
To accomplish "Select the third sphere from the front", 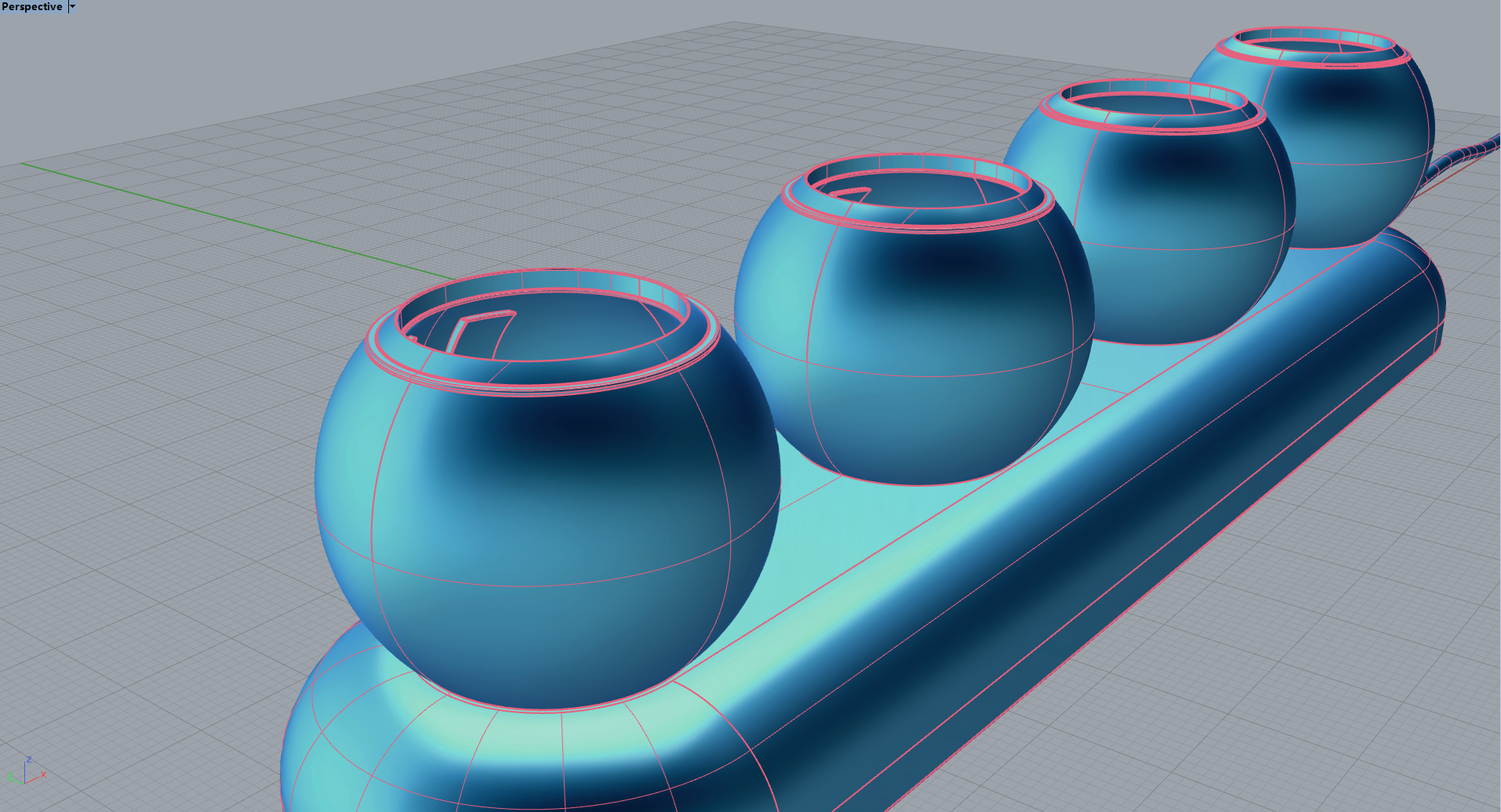I will click(1176, 235).
